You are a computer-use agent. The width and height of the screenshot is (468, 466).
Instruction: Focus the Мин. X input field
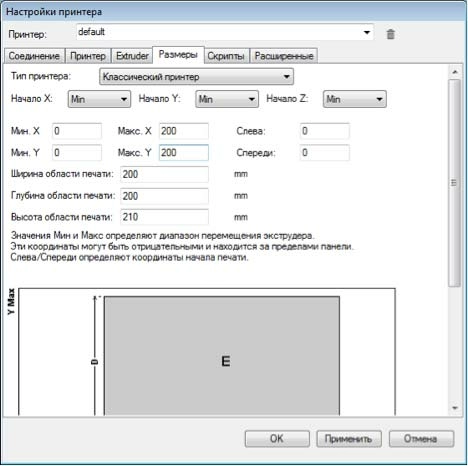[x=77, y=131]
